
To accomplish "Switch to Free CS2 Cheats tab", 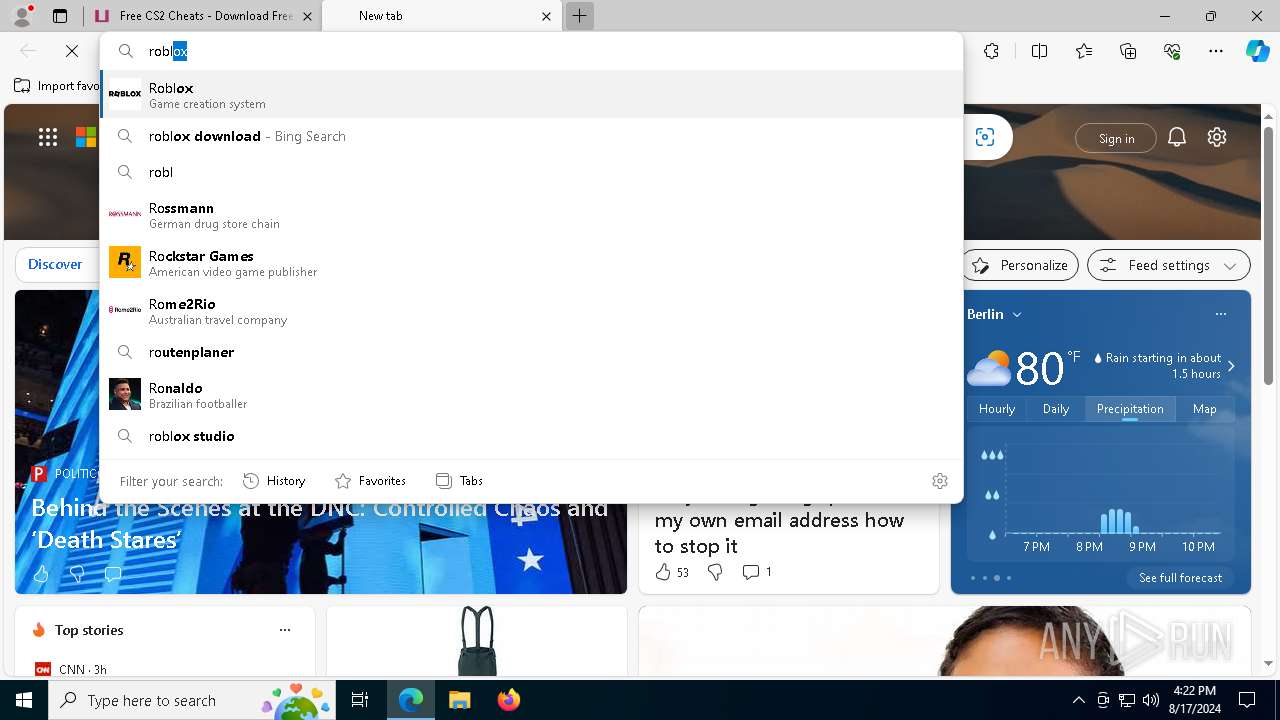I will (203, 16).
